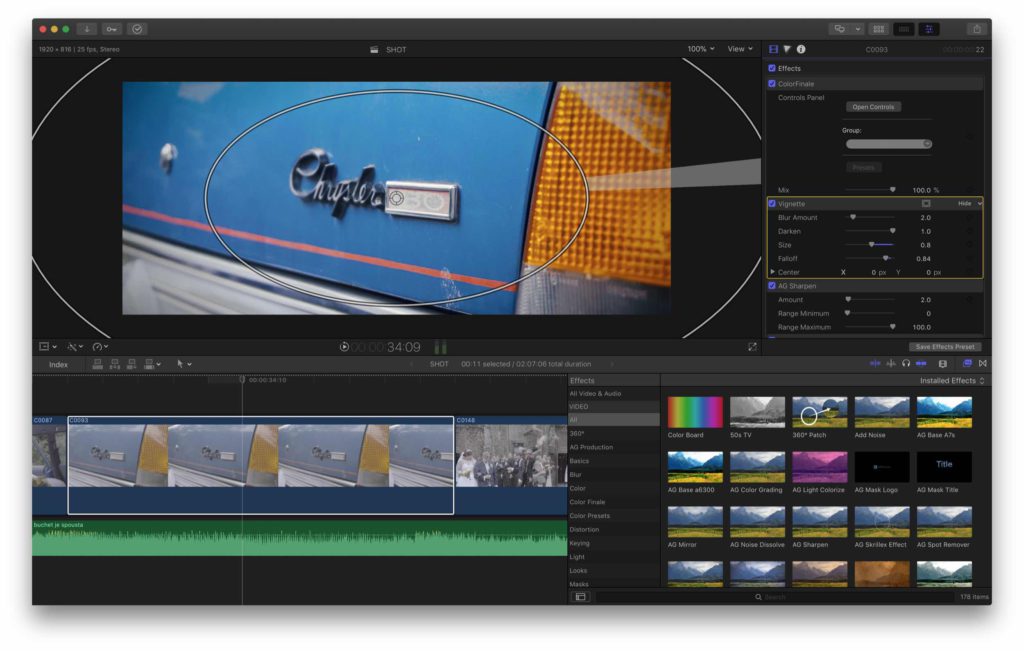Adjust the Vignette Size slider
Screen dimensions: 1024x651
click(871, 245)
